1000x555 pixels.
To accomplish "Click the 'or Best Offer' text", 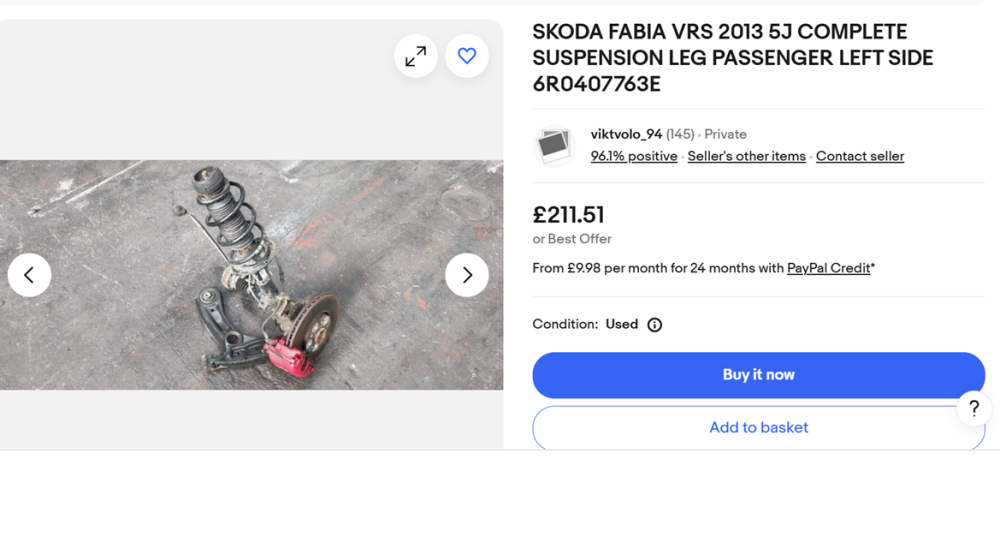I will (572, 239).
